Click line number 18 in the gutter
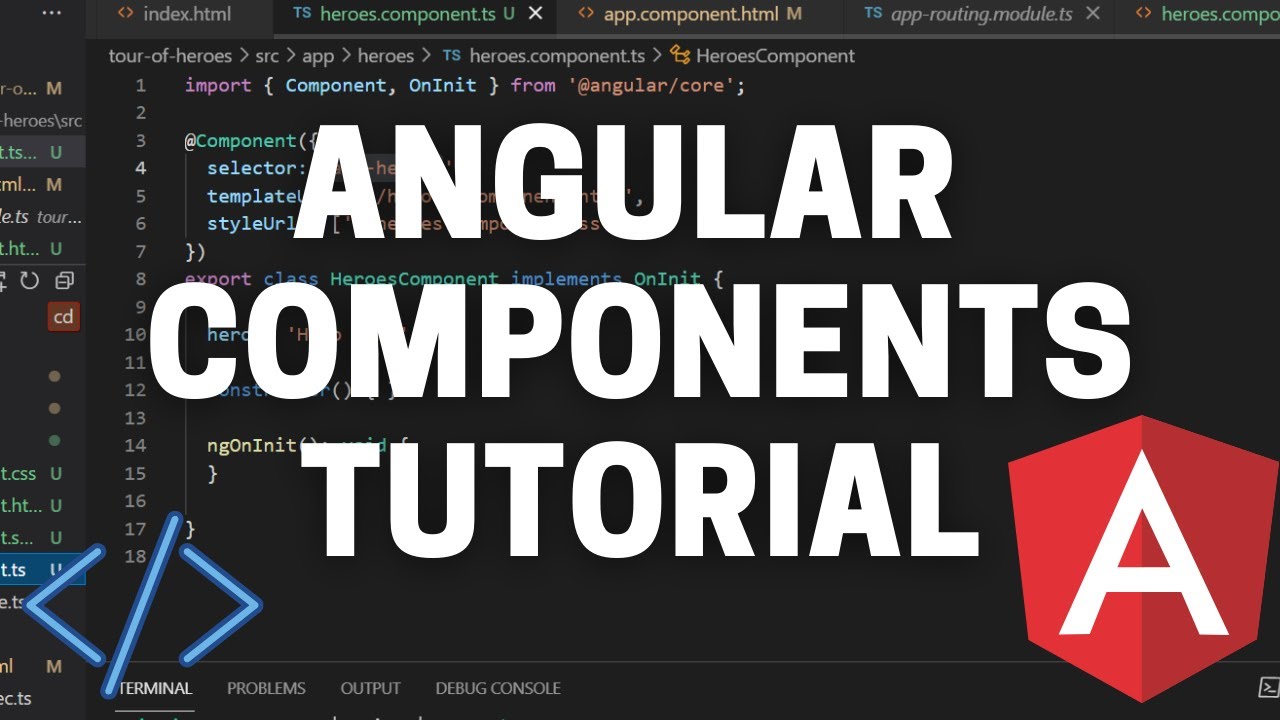The image size is (1280, 720). (x=135, y=556)
